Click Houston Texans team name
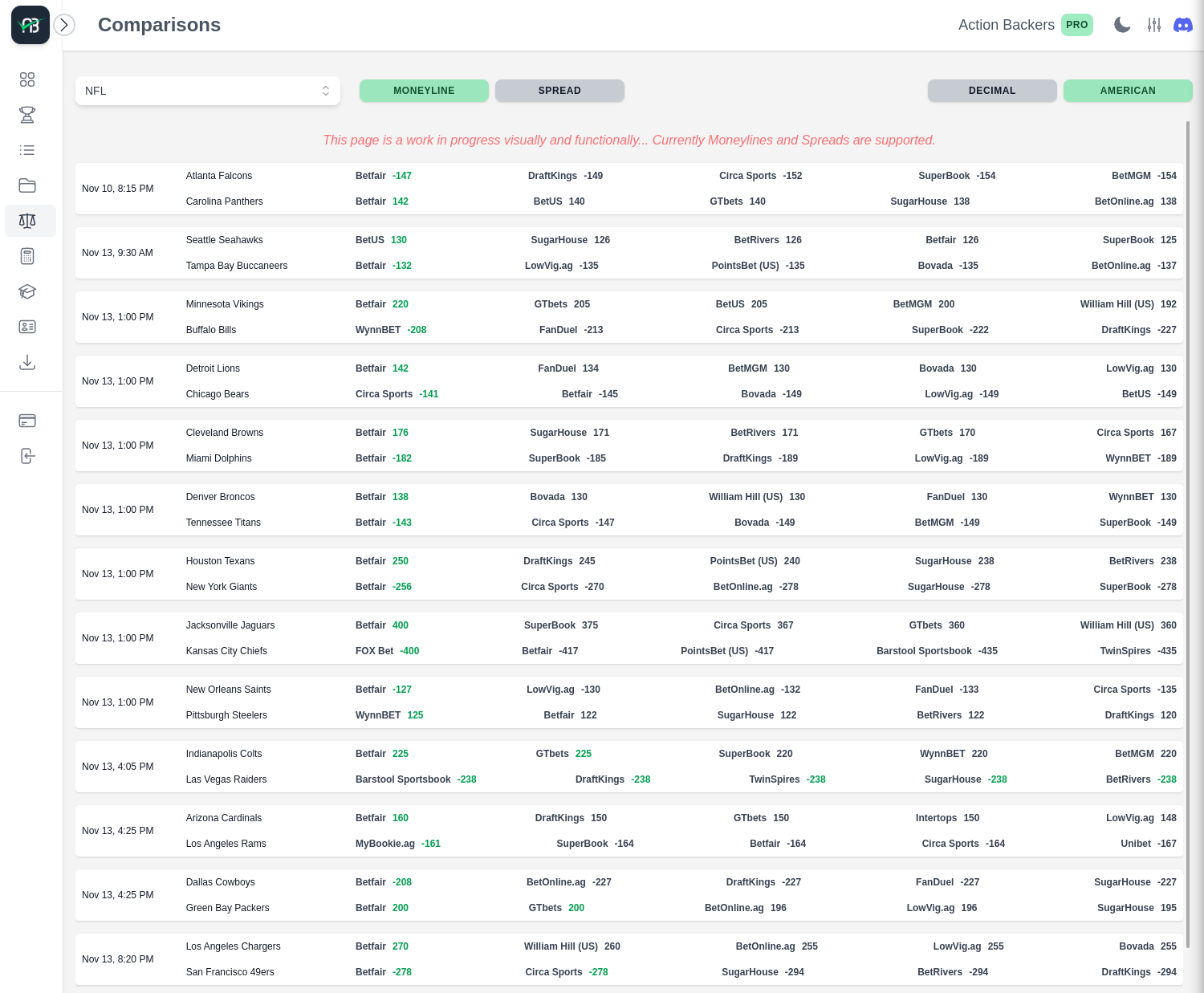This screenshot has width=1204, height=993. pos(221,561)
